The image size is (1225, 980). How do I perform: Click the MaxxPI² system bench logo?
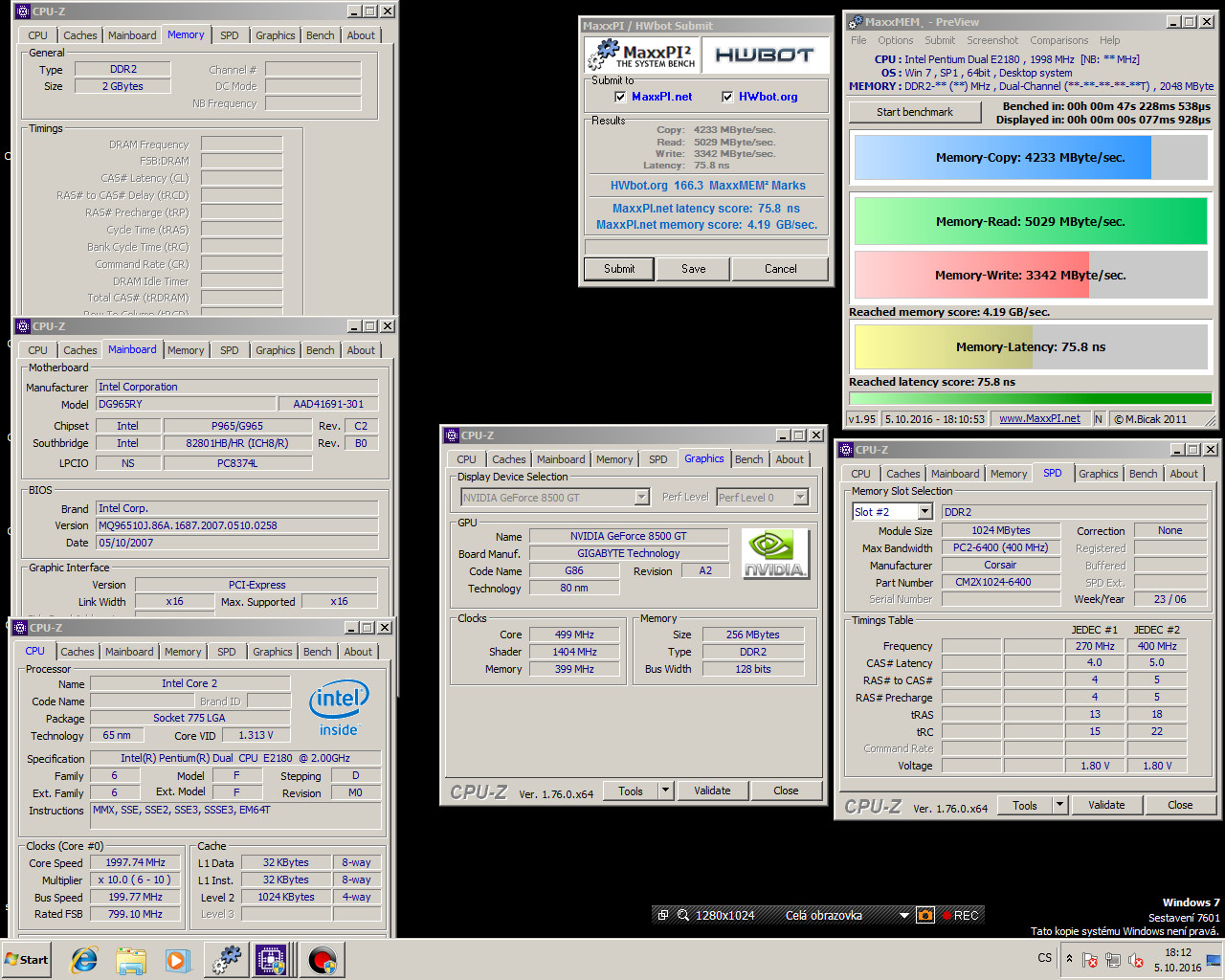point(642,55)
